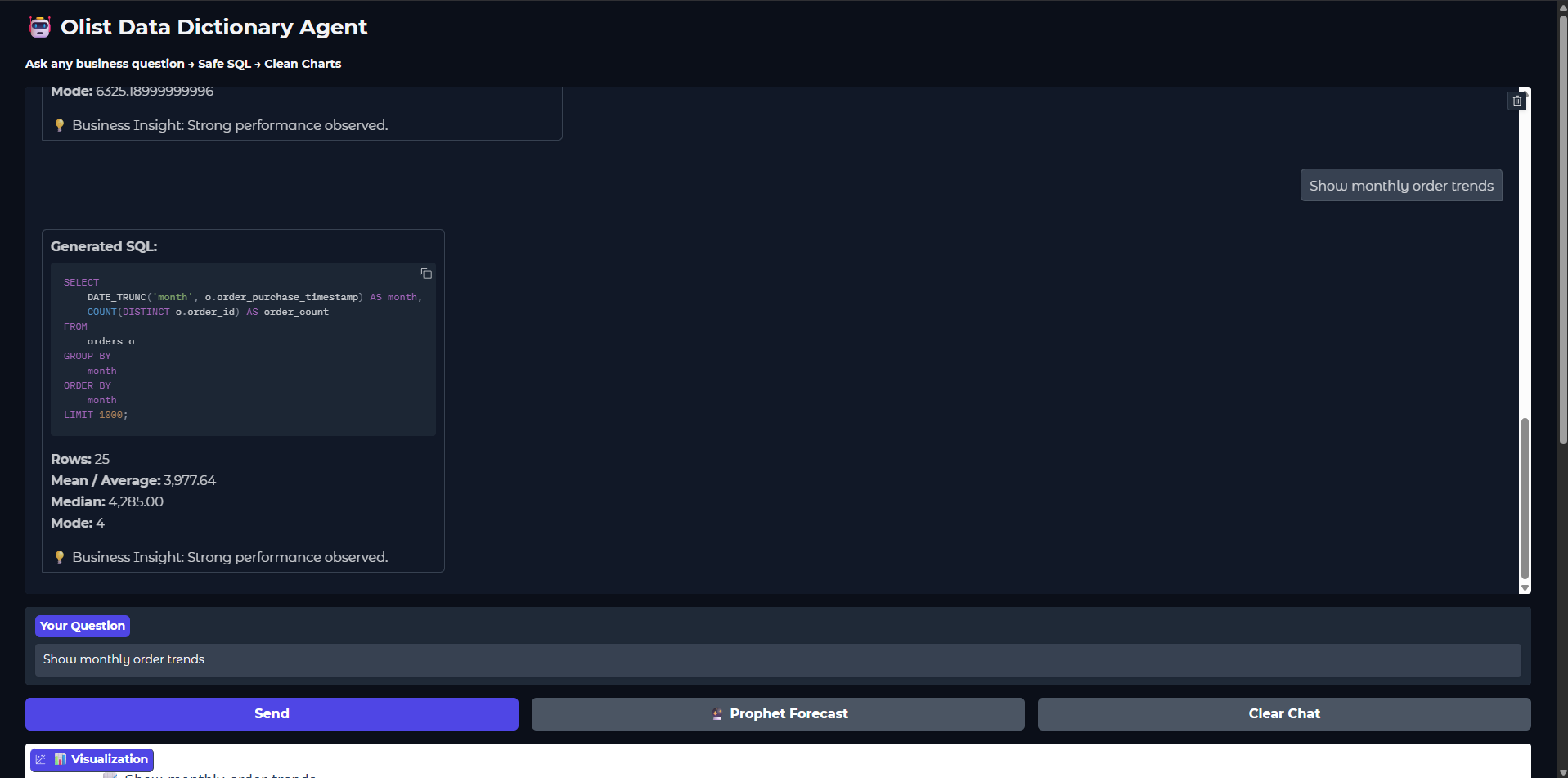Image resolution: width=1568 pixels, height=778 pixels.
Task: Click the robot logo beside the app title
Action: point(40,27)
